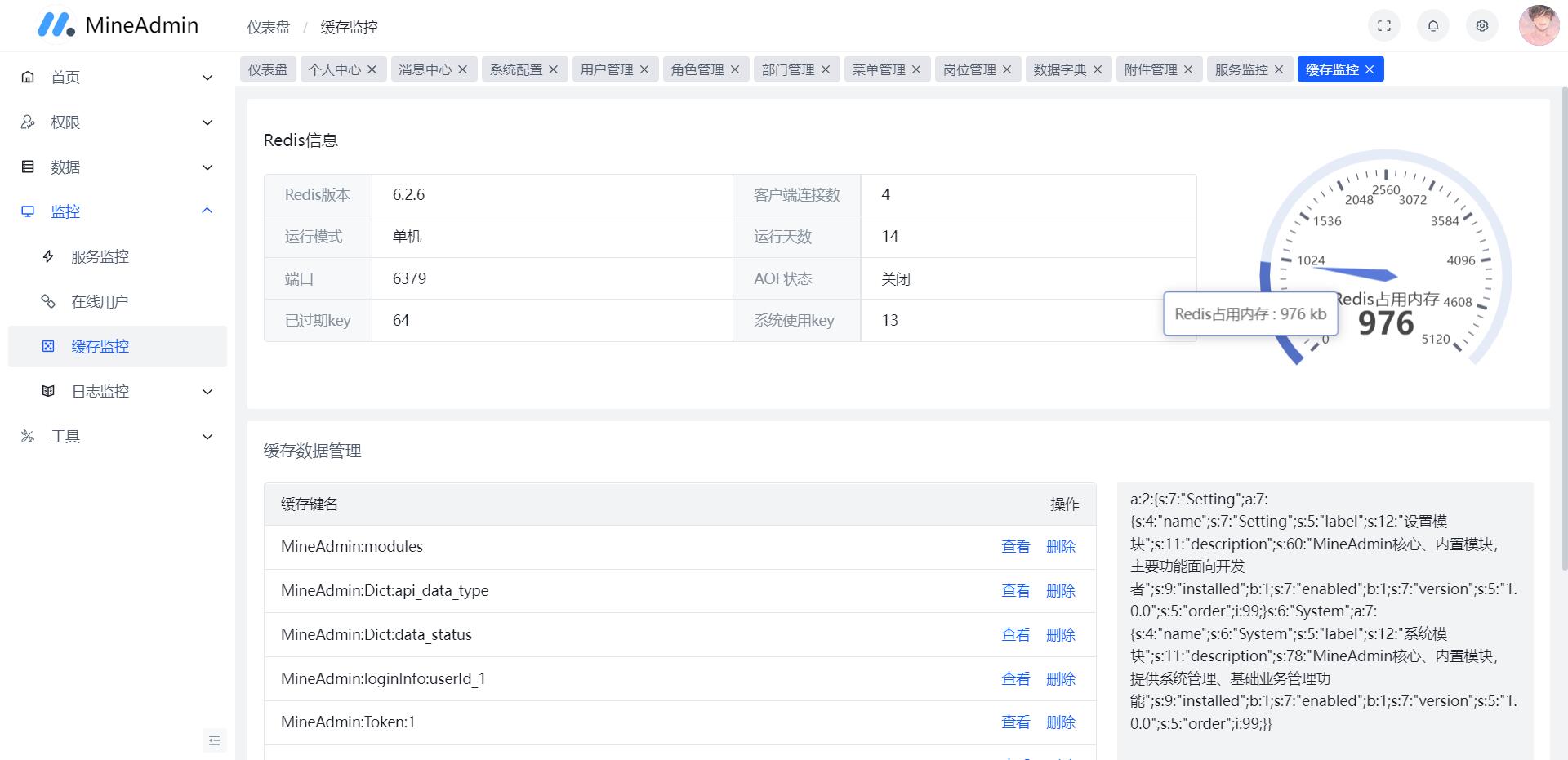Image resolution: width=1568 pixels, height=760 pixels.
Task: Click the Redis版本 value 6.2.6
Action: [x=408, y=195]
